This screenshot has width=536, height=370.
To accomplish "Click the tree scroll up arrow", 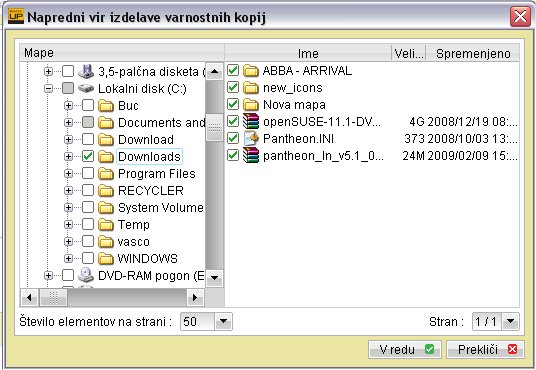I will click(215, 71).
